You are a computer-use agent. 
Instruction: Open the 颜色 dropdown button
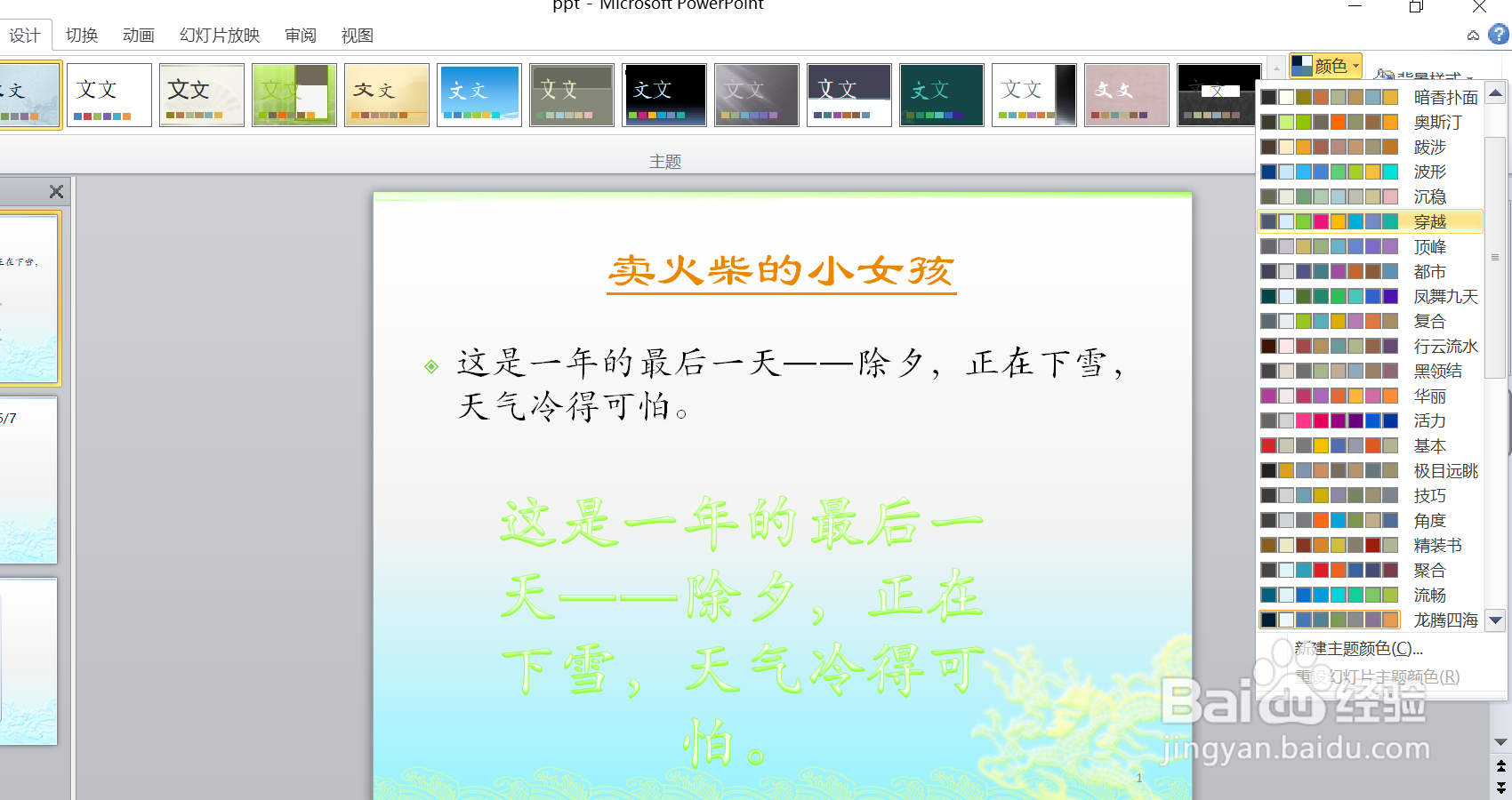pos(1325,65)
